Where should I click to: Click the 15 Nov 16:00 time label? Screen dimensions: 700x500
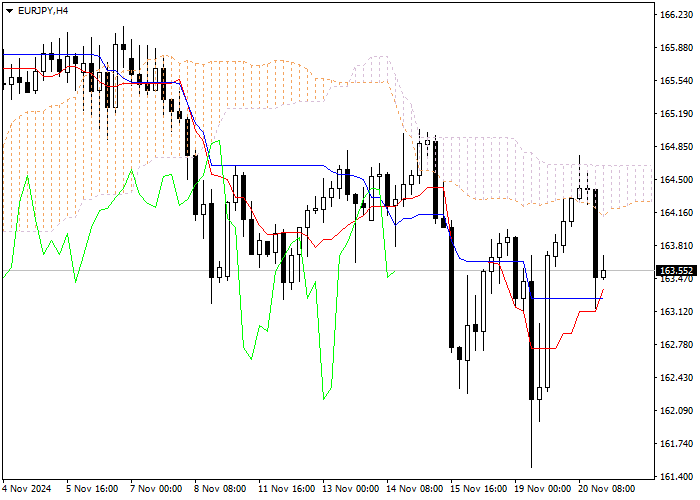479,489
